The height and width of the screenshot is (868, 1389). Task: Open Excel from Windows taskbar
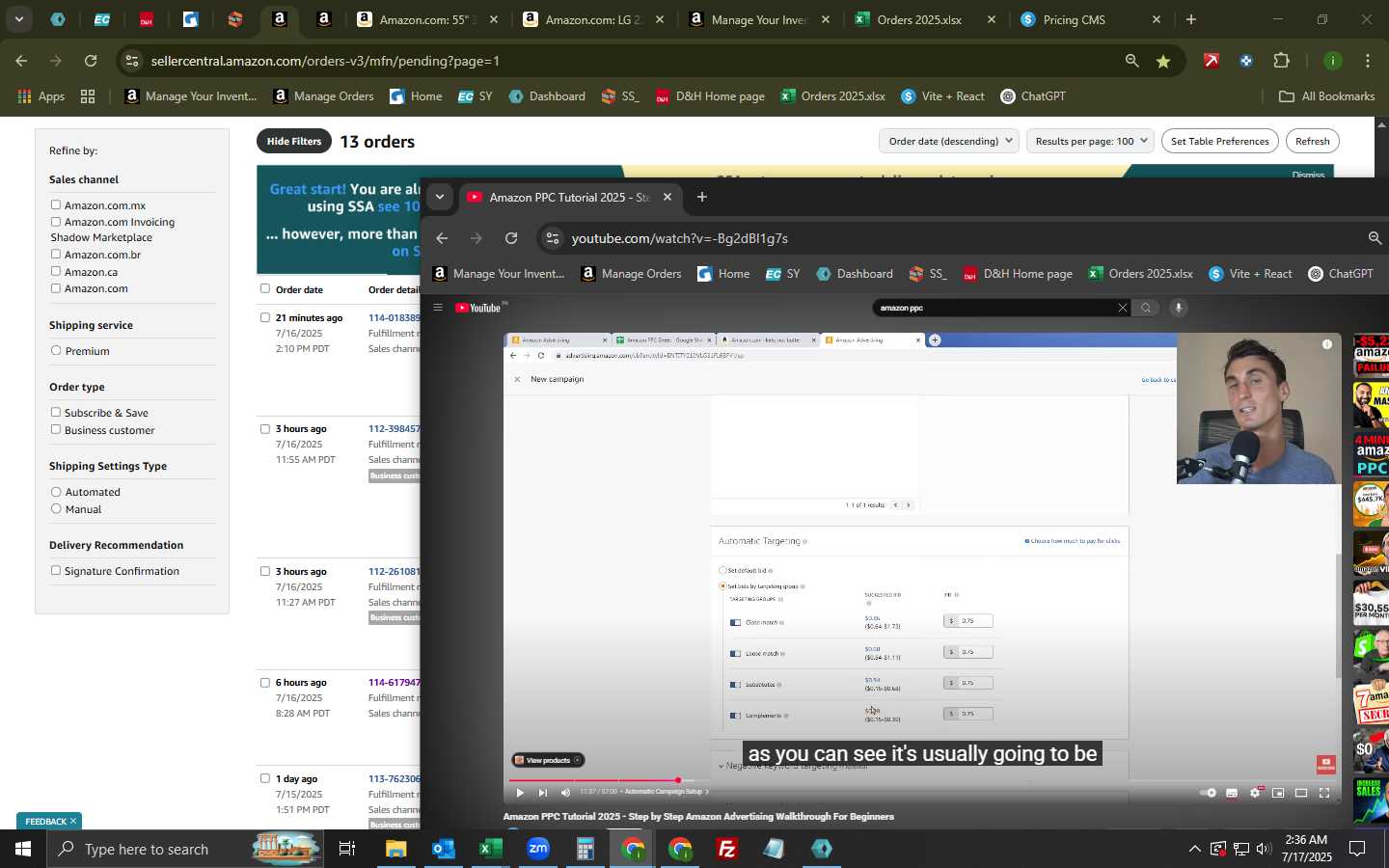click(x=491, y=849)
